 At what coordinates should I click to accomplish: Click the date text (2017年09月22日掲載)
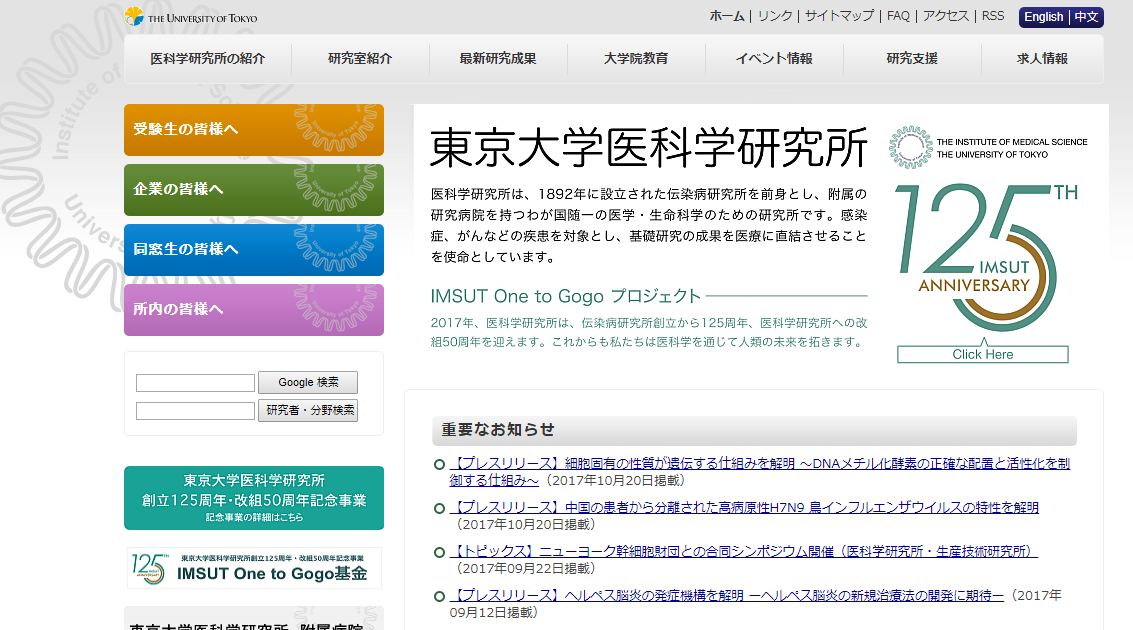(x=526, y=569)
